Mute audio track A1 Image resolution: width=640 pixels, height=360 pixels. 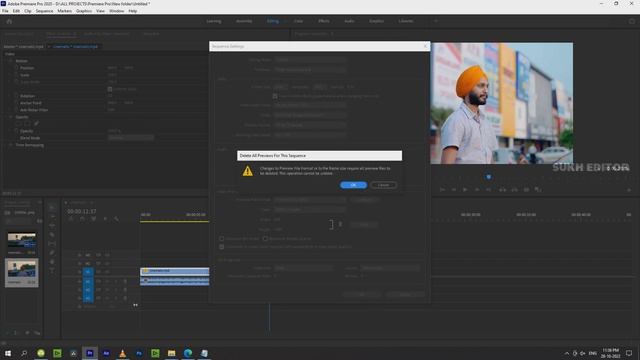[x=108, y=281]
